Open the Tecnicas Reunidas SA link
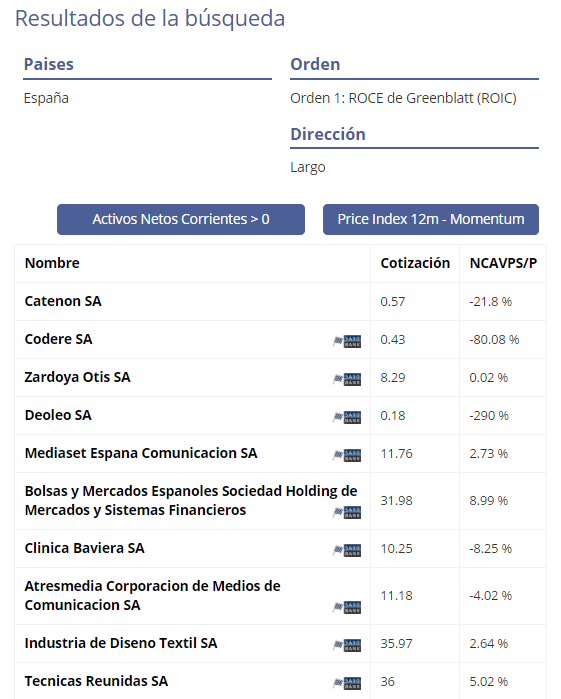The height and width of the screenshot is (699, 561). 96,681
